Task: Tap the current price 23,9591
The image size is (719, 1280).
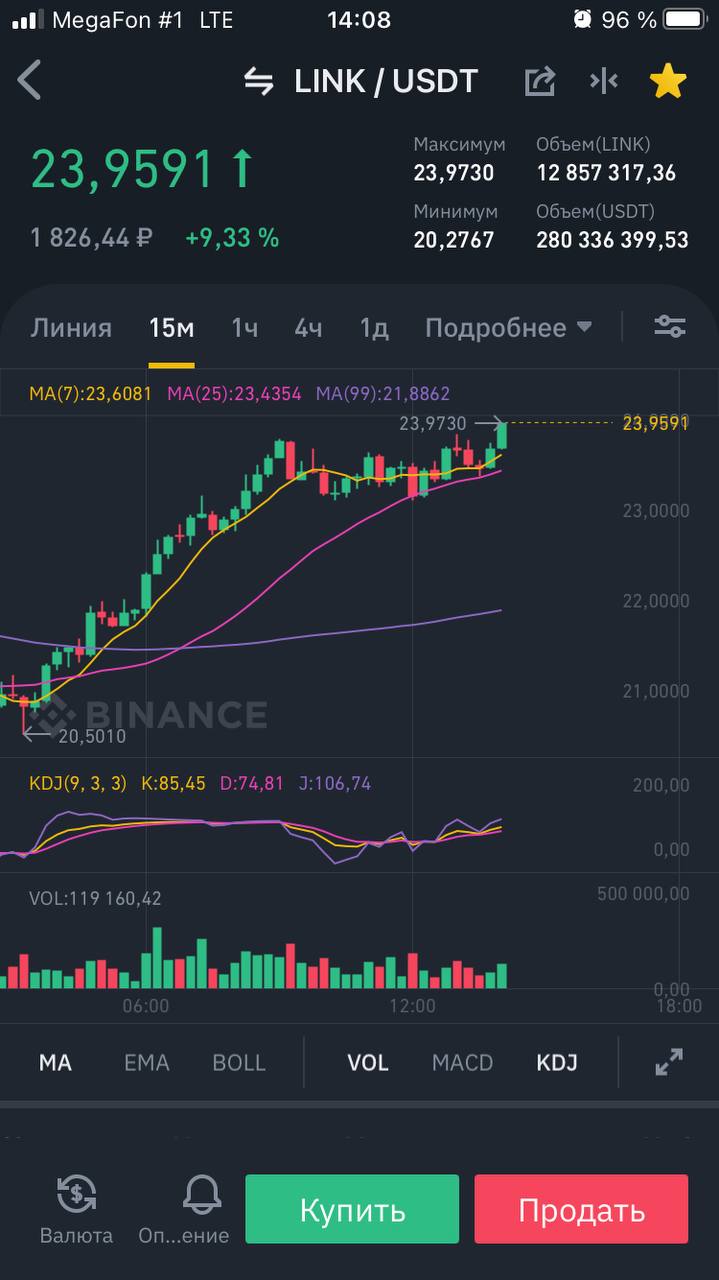Action: 122,169
